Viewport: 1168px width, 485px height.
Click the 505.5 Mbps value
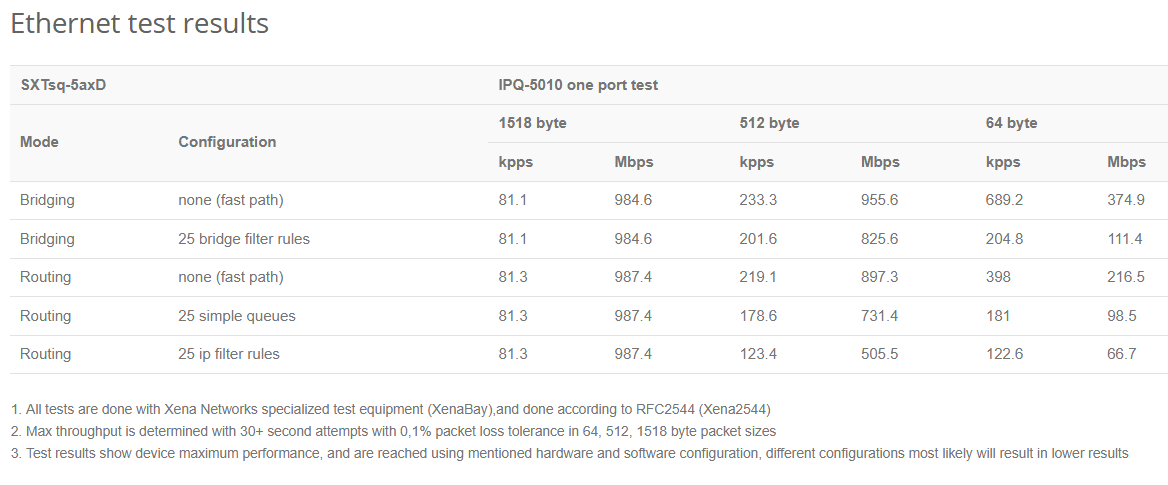click(879, 354)
